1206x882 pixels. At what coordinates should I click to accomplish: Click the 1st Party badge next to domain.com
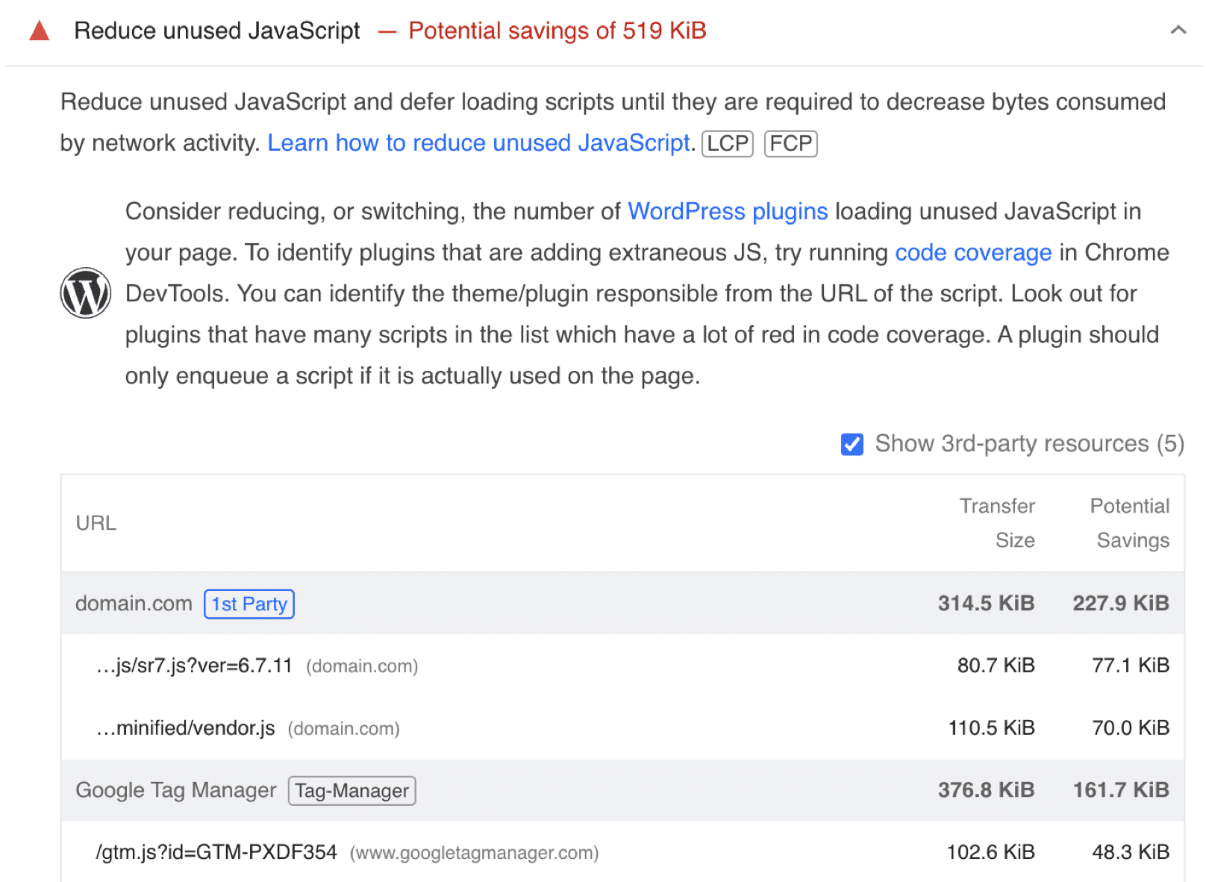coord(249,603)
